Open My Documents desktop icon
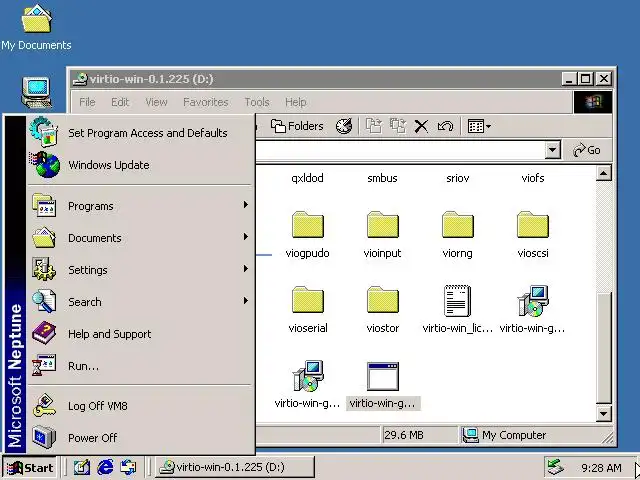 [x=36, y=27]
